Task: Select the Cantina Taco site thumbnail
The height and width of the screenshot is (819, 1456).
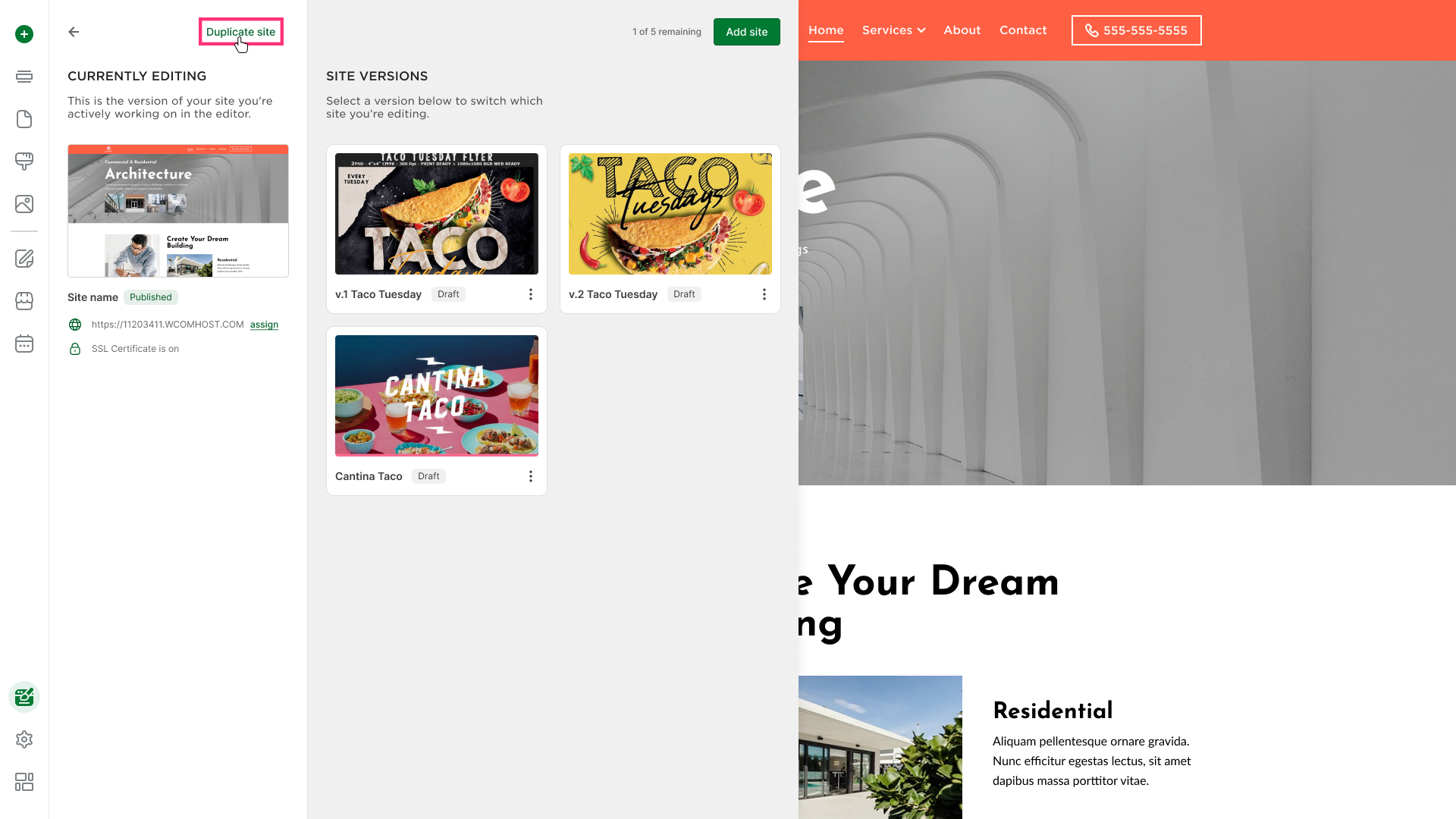Action: 437,396
